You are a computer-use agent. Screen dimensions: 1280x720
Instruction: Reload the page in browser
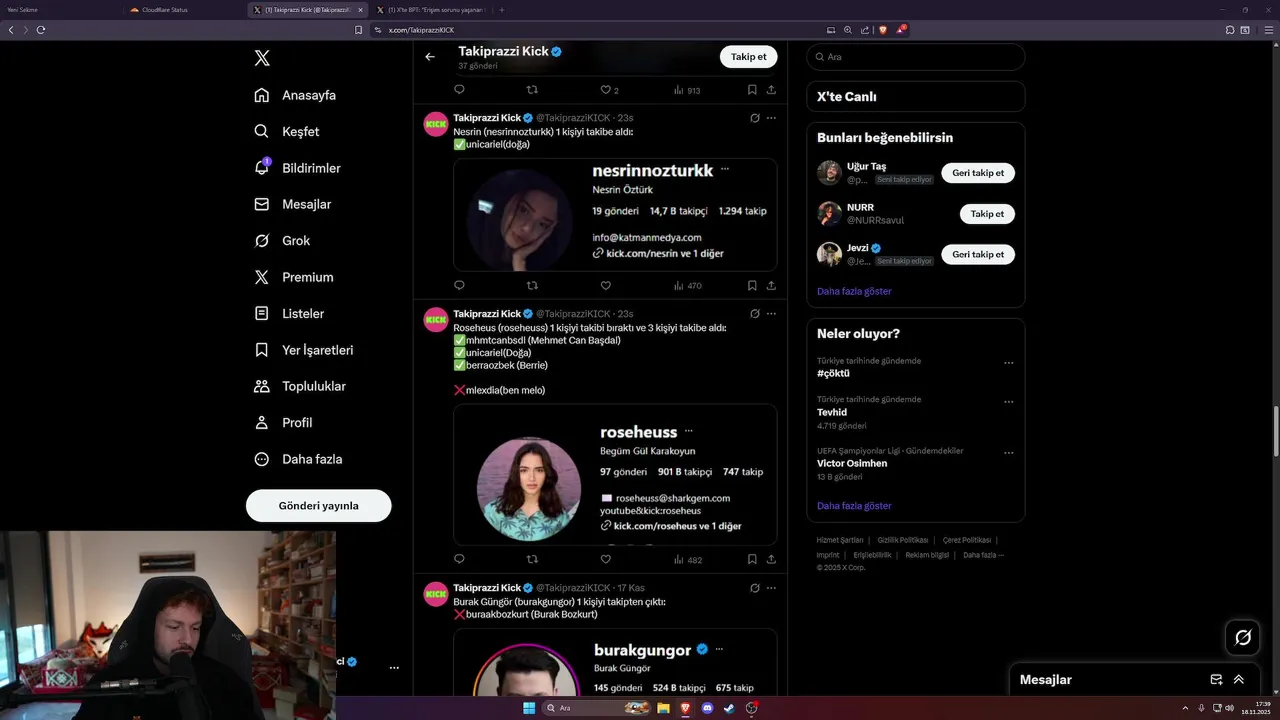(41, 30)
